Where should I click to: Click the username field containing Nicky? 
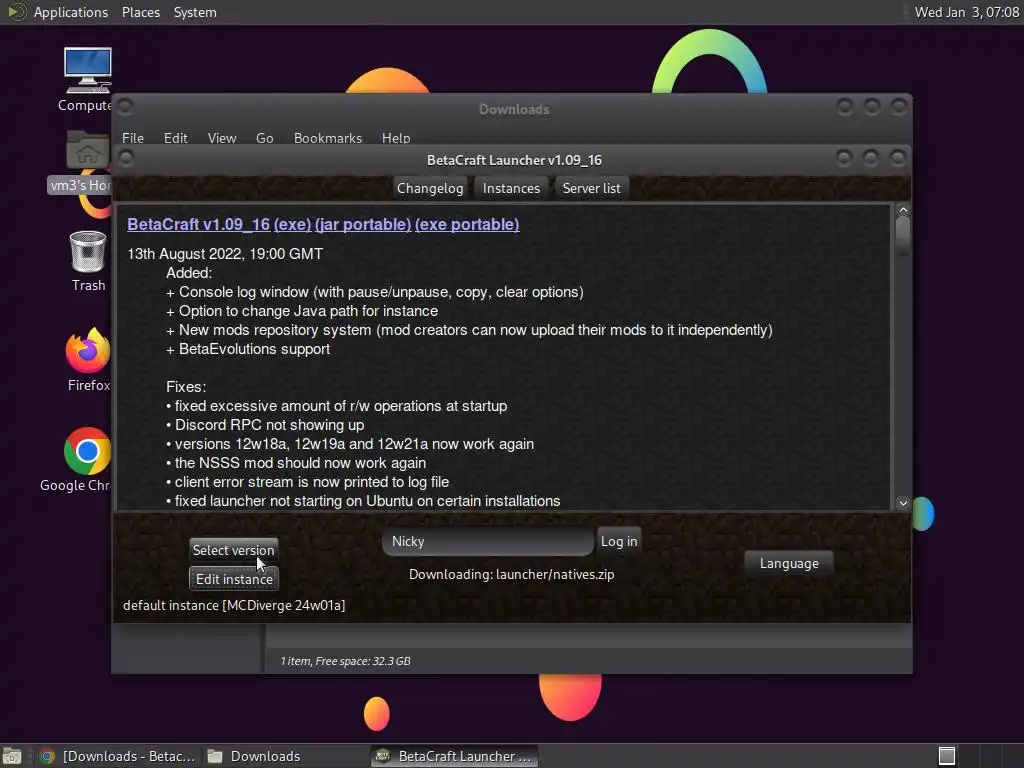coord(488,541)
